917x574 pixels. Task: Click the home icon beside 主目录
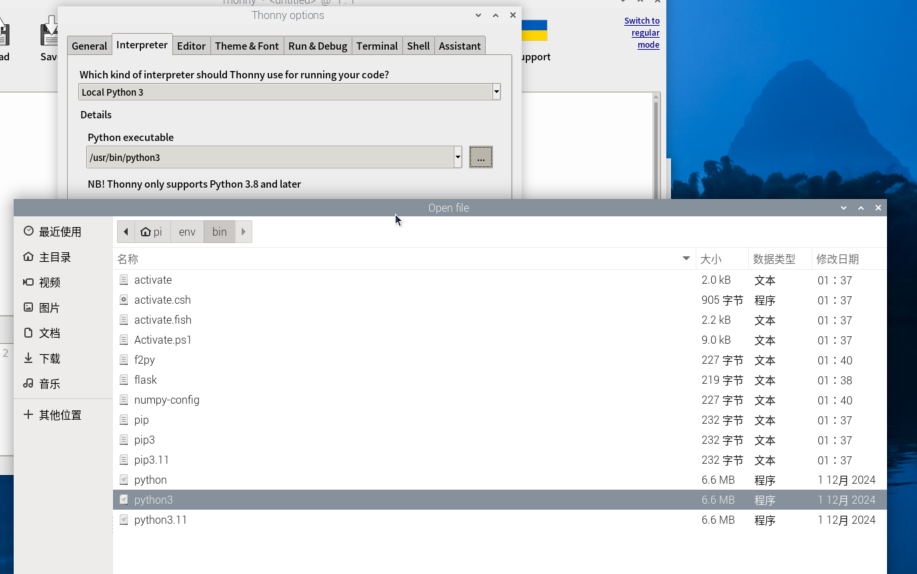coord(28,256)
